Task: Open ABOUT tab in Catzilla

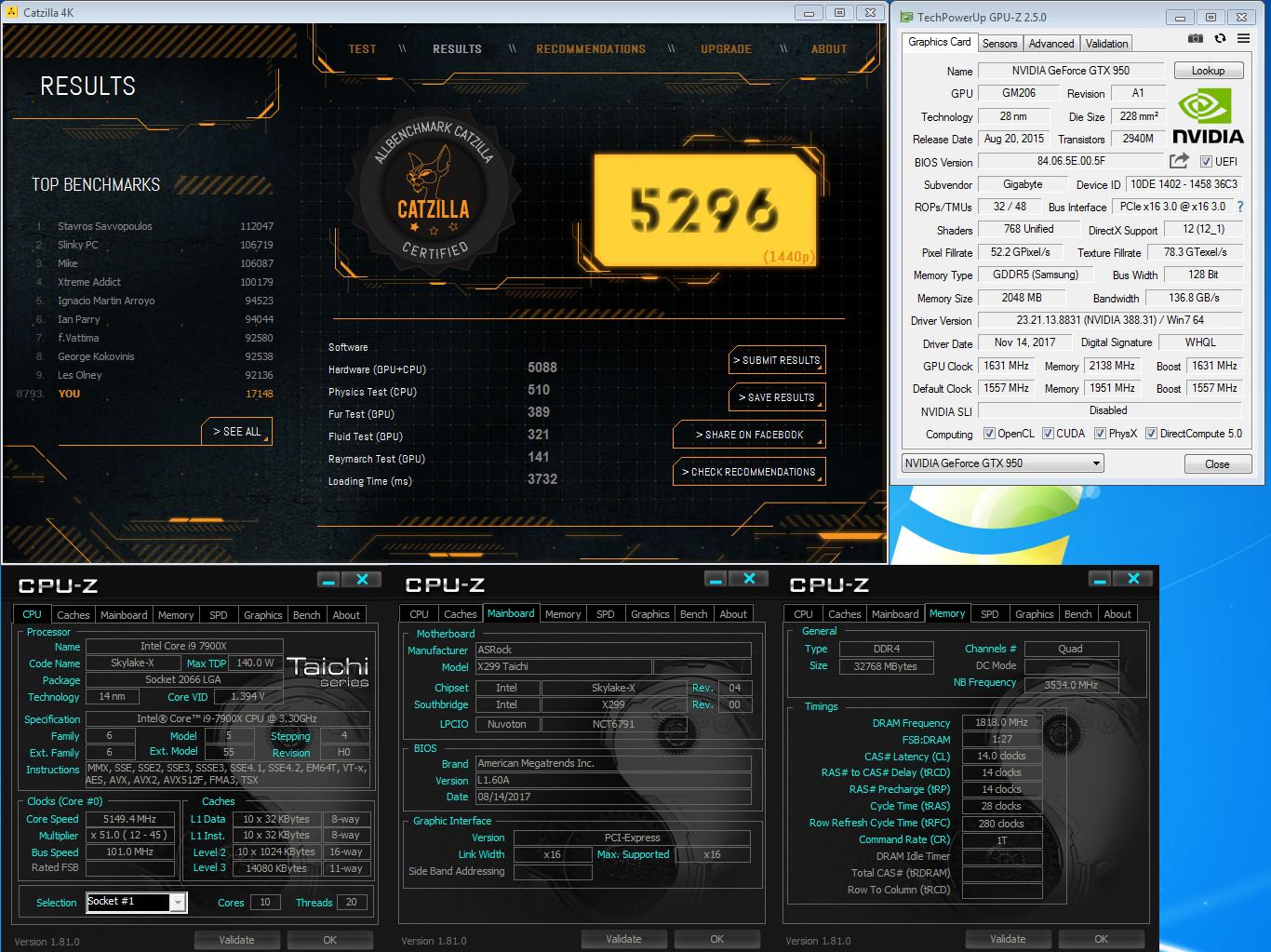Action: coord(829,49)
